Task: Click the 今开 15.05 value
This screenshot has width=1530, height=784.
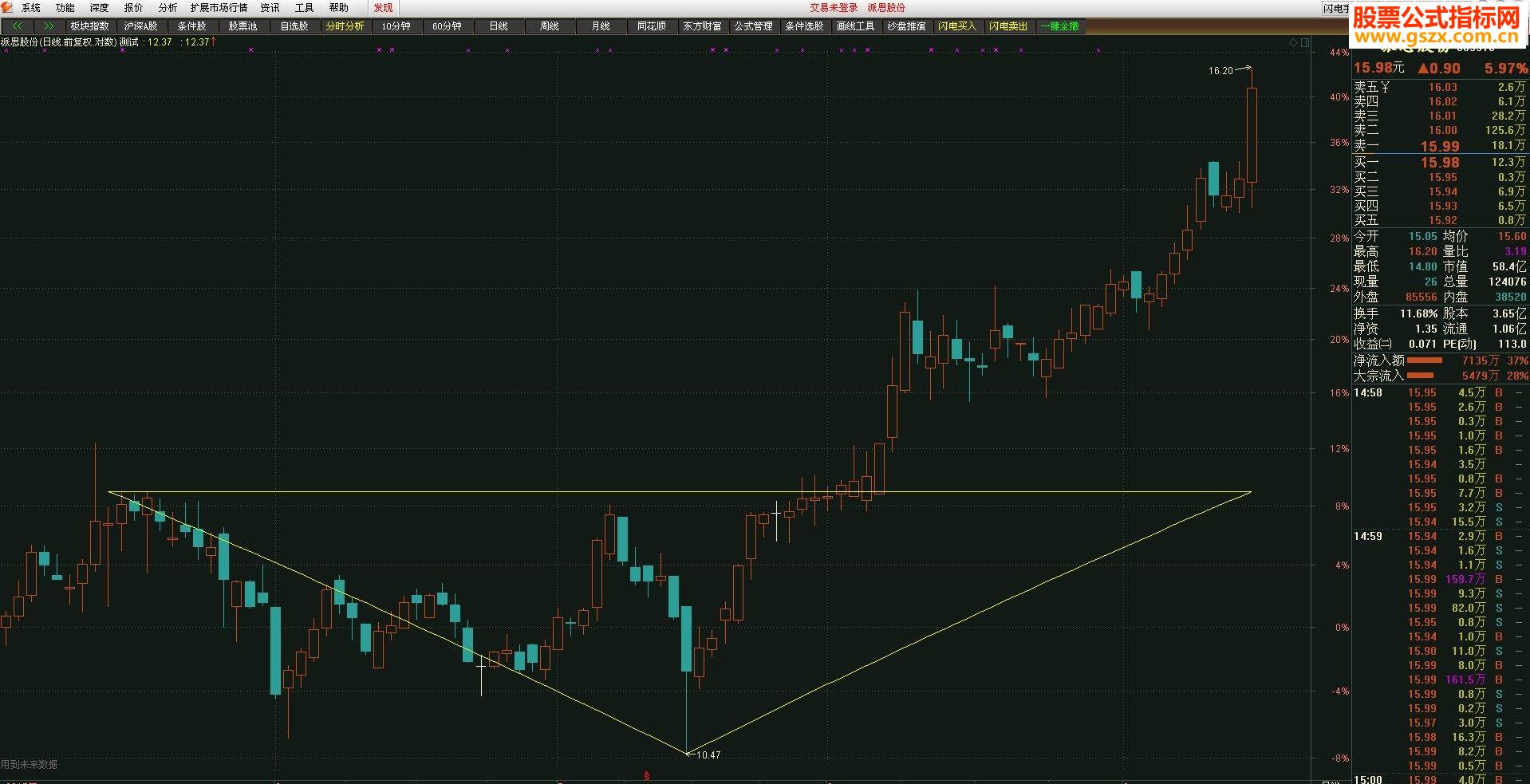Action: point(1422,236)
